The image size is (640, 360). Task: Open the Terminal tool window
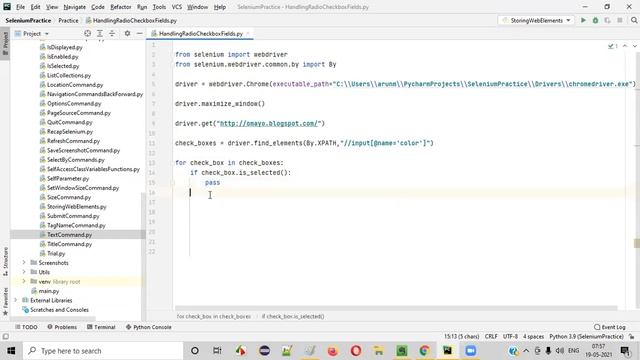101,327
